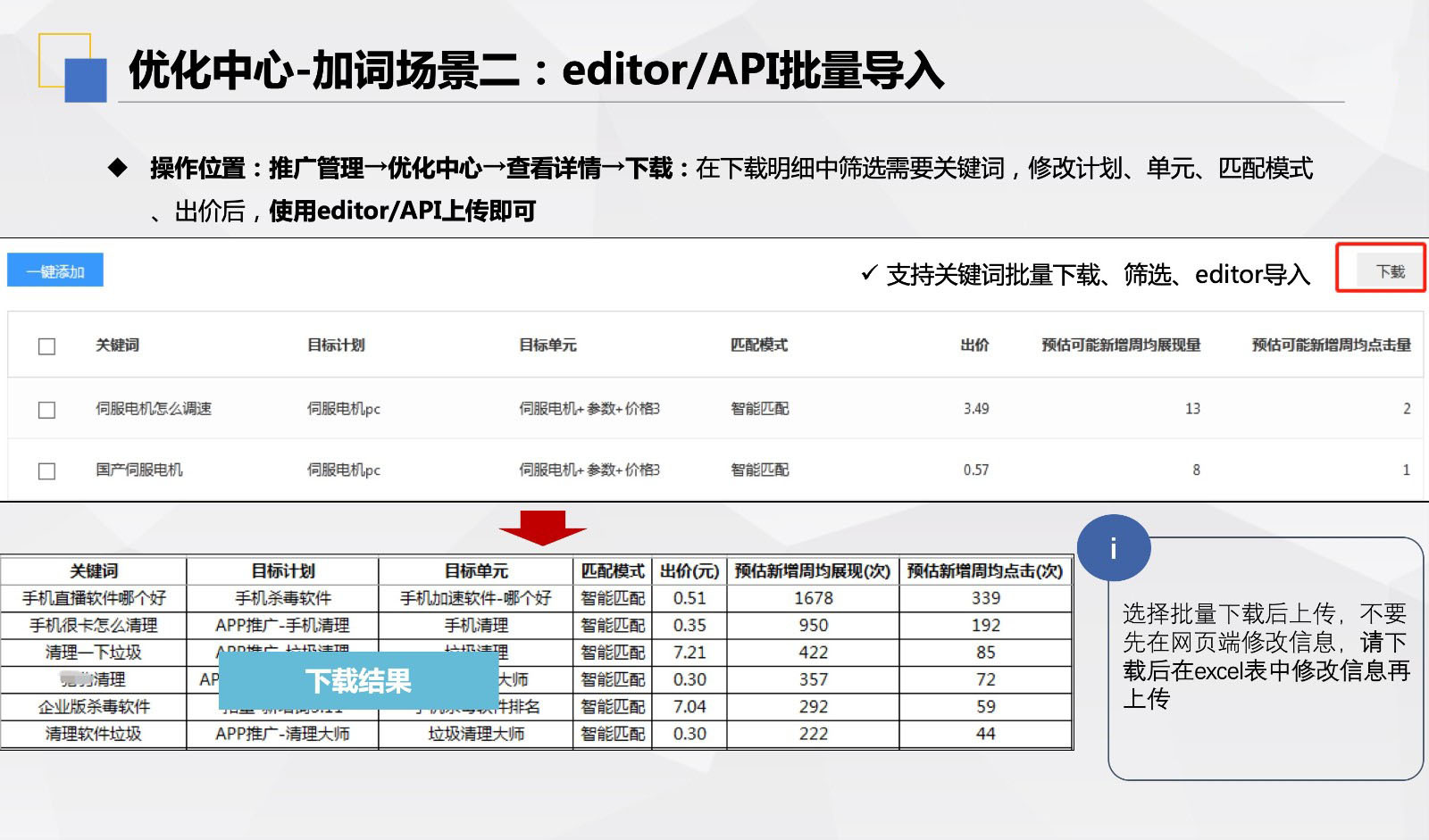Click spreadsheet header 预估新增周均展现(次)
Screen dimensions: 1429x840
click(813, 571)
